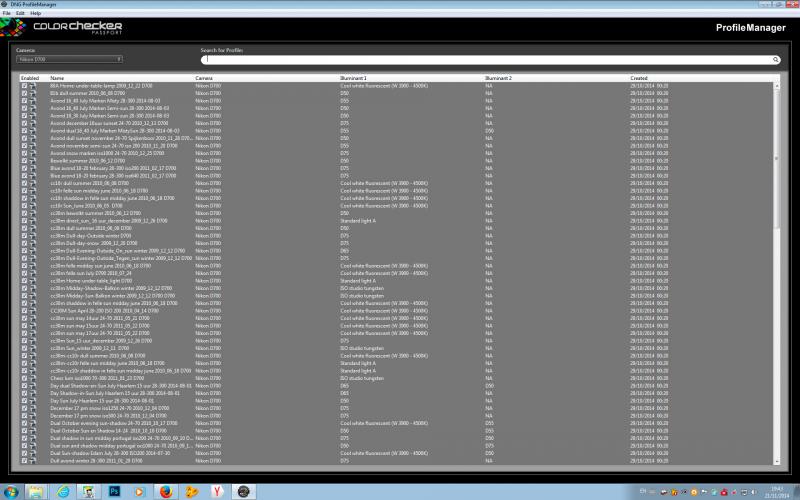The height and width of the screenshot is (500, 800).
Task: Open Internet Explorer from the taskbar
Action: [x=63, y=491]
